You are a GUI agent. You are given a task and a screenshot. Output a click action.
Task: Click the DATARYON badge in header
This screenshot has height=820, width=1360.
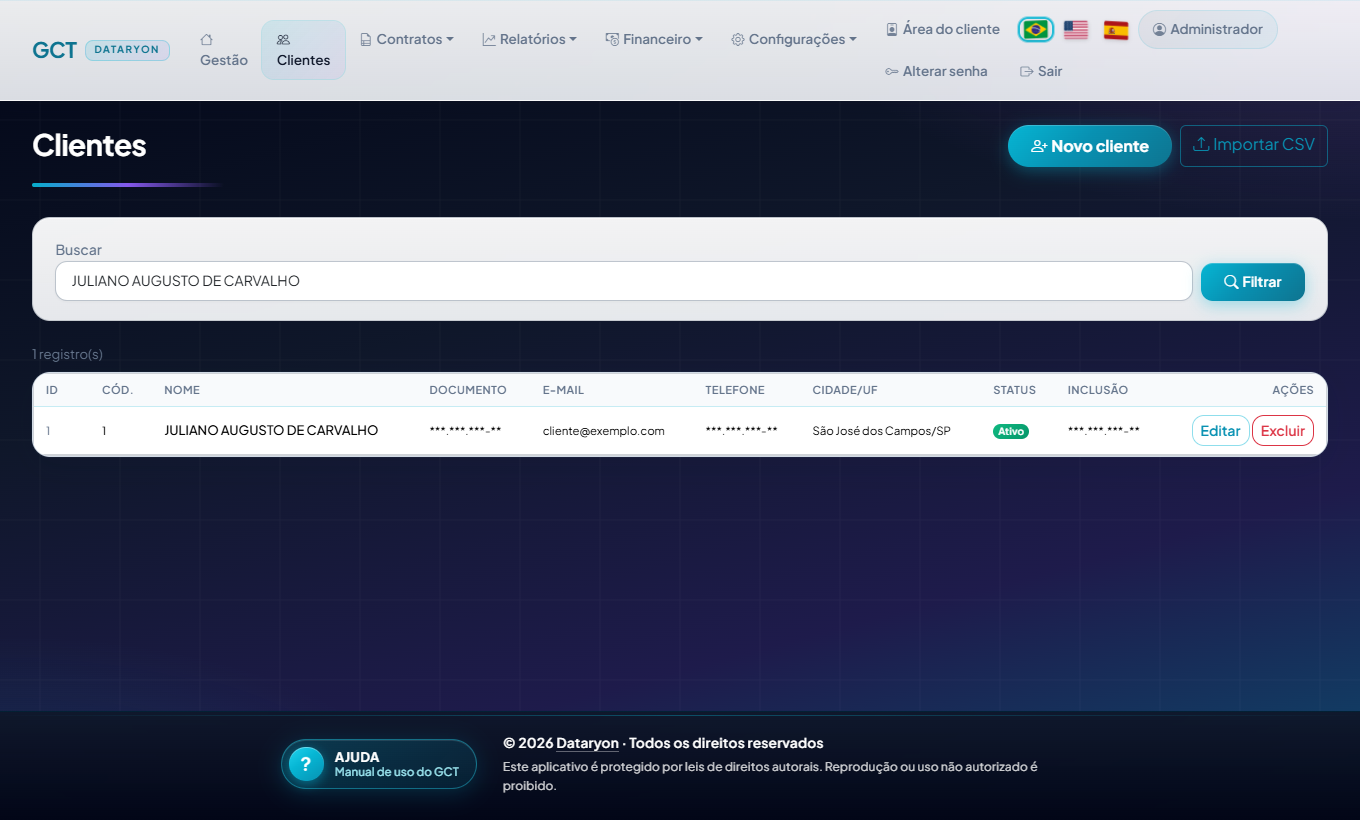pos(128,50)
